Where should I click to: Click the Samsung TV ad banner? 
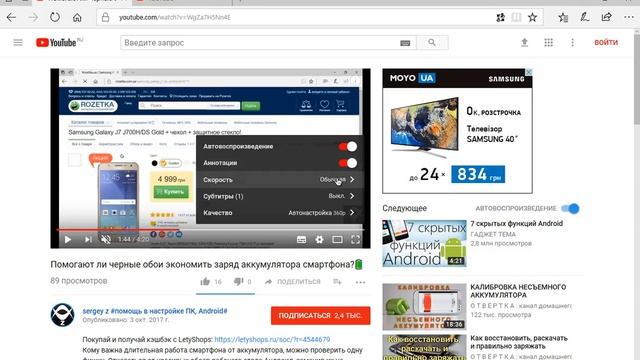[x=457, y=131]
